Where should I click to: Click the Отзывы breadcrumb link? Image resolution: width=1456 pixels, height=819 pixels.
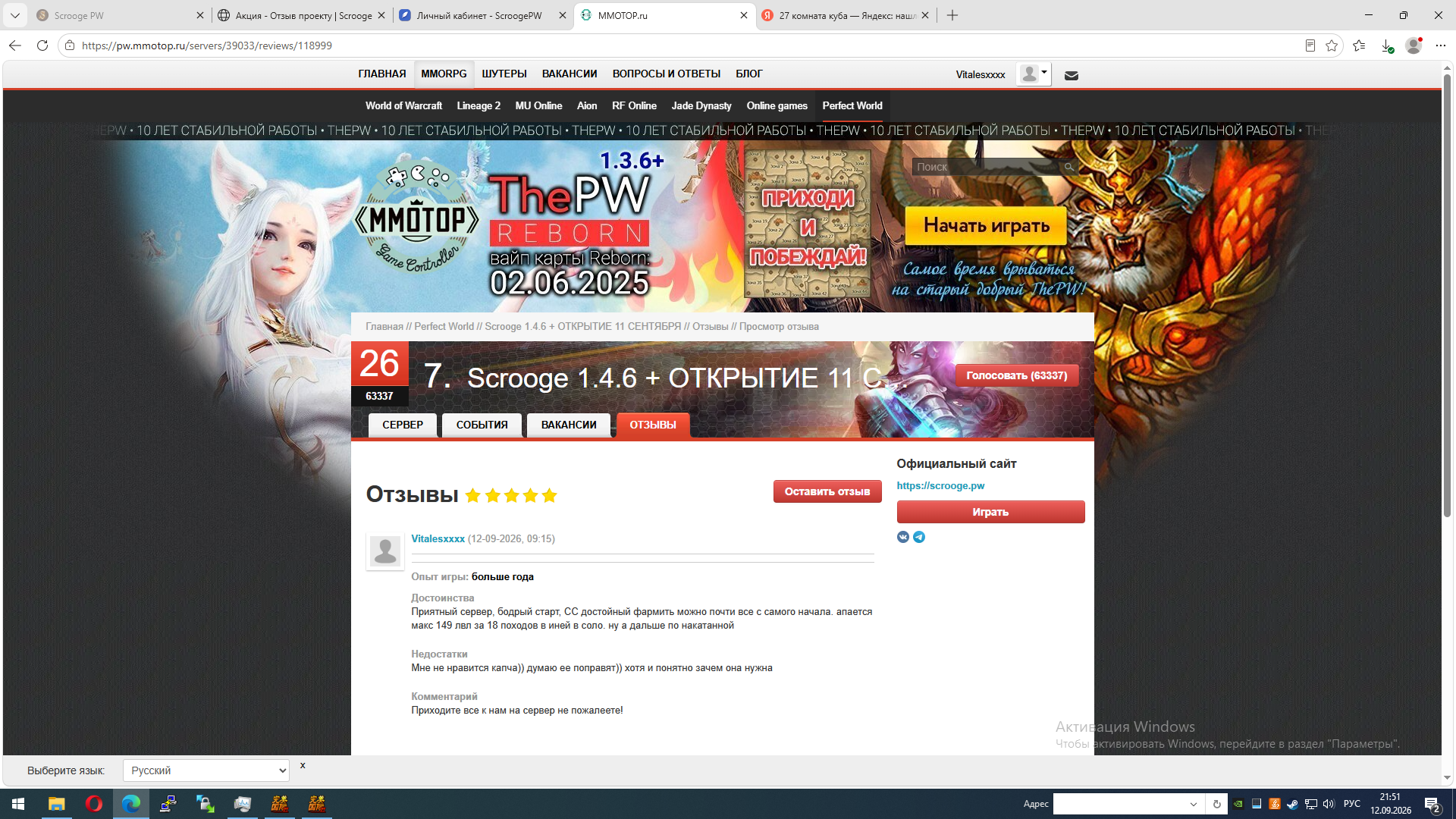710,326
